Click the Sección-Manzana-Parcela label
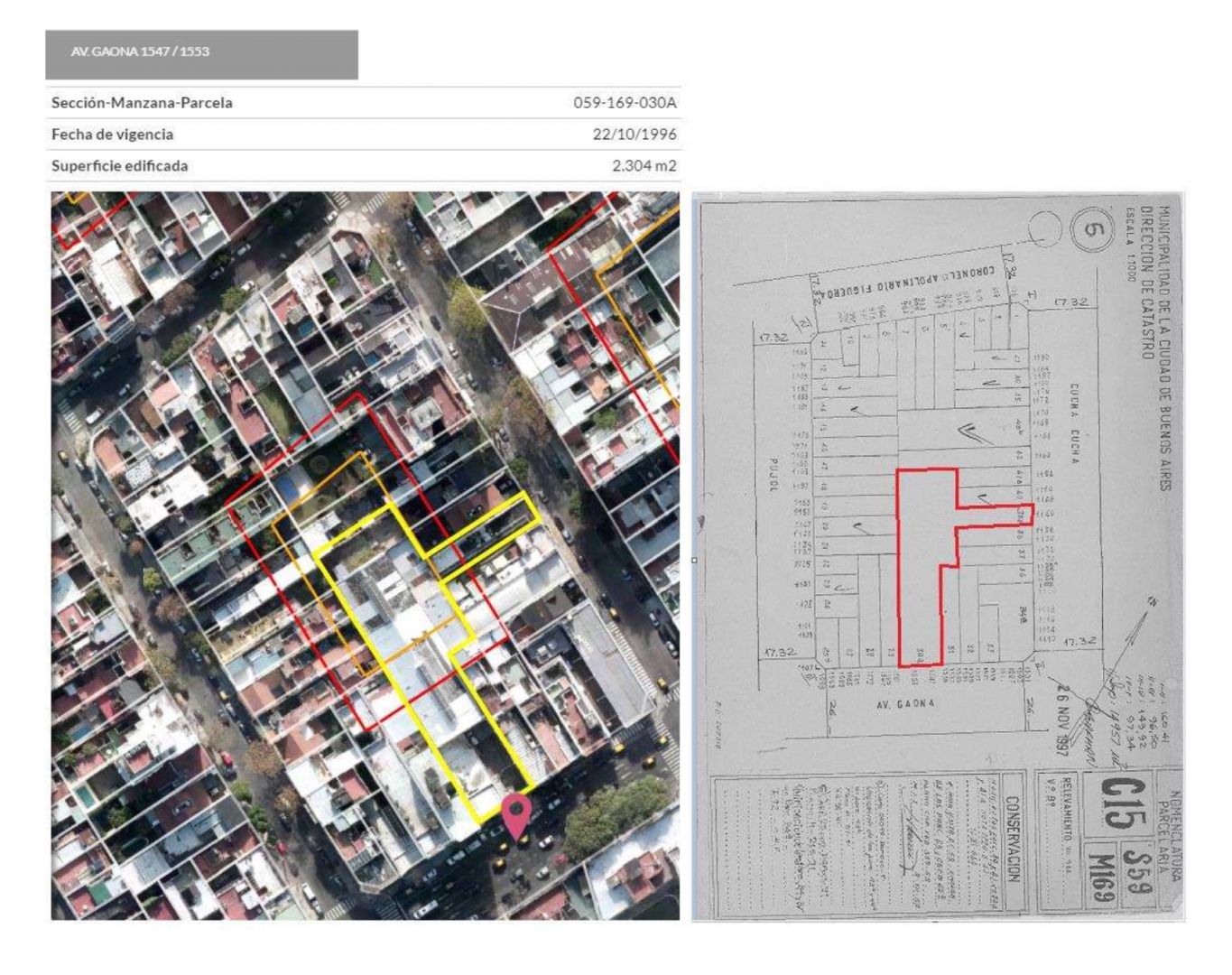 pyautogui.click(x=142, y=103)
